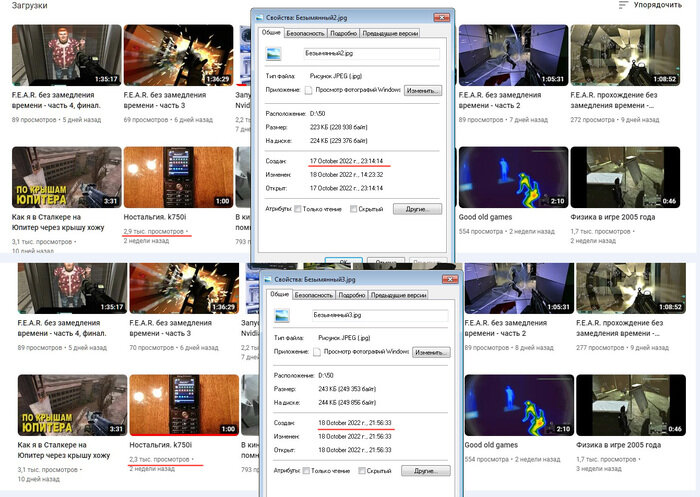
Task: Close the Свойства: Безымянный3.jpg window
Action: (450, 279)
